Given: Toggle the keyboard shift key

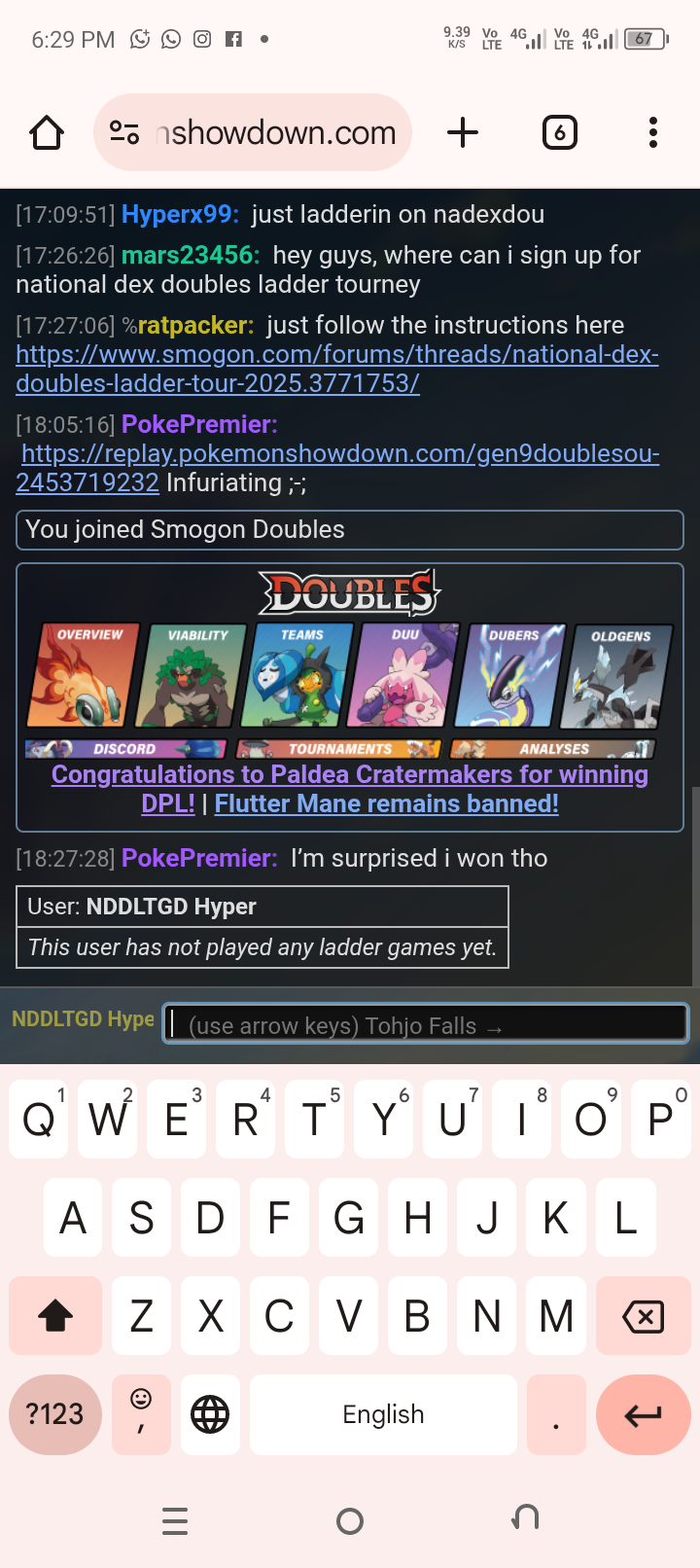Looking at the screenshot, I should (x=55, y=1316).
